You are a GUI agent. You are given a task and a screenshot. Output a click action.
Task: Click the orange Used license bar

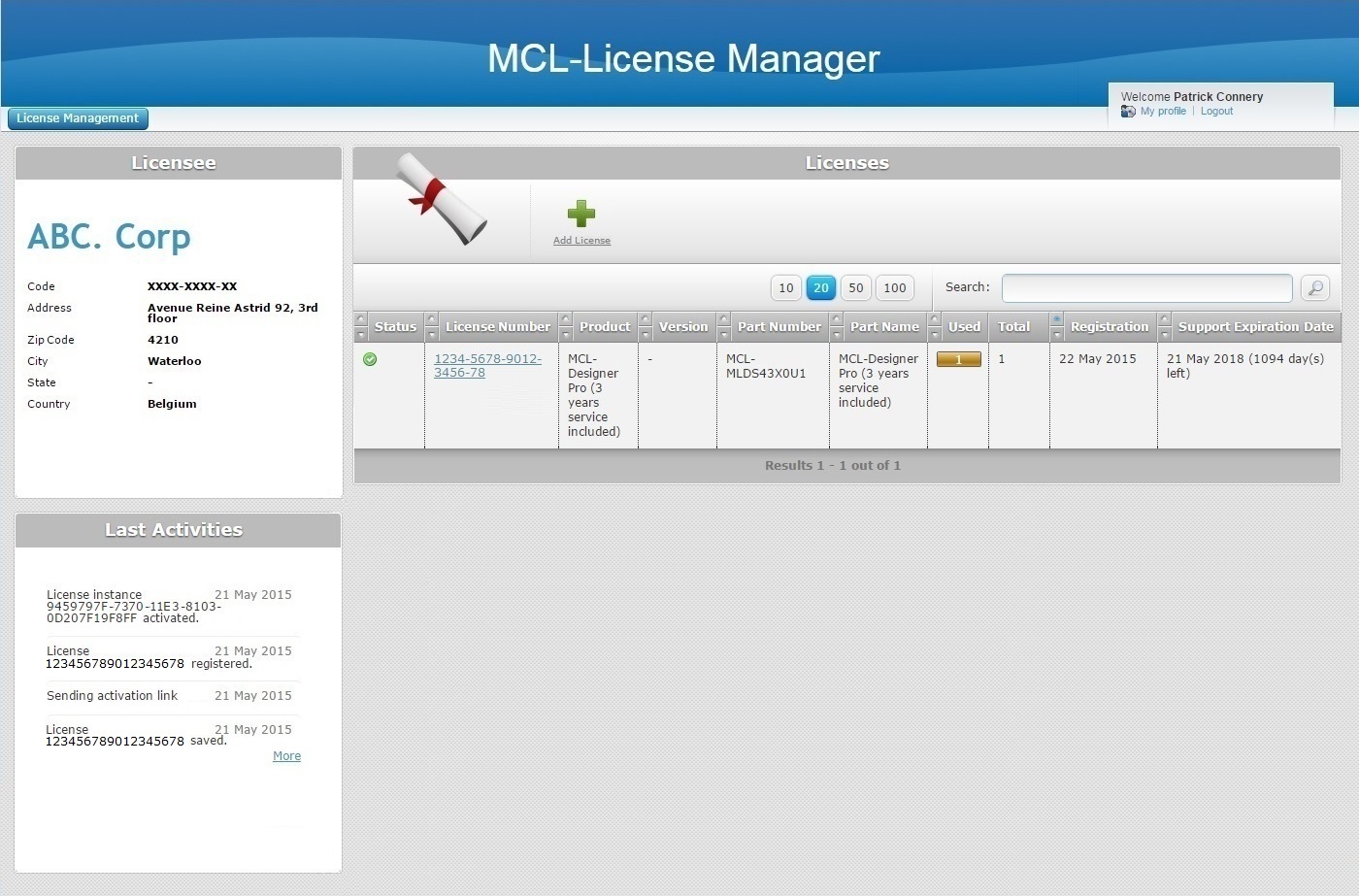click(958, 360)
